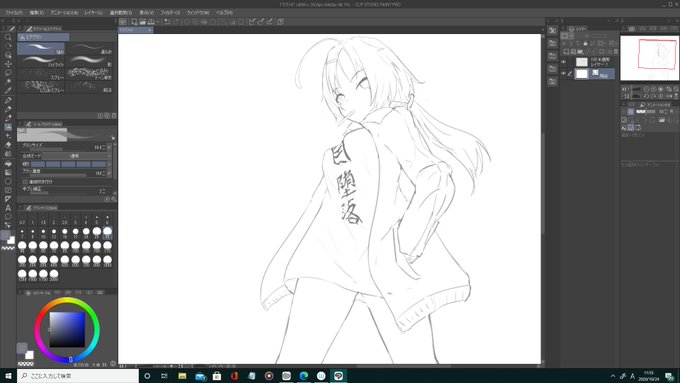680x383 pixels.
Task: Toggle the lock layer icon
Action: pyautogui.click(x=585, y=43)
